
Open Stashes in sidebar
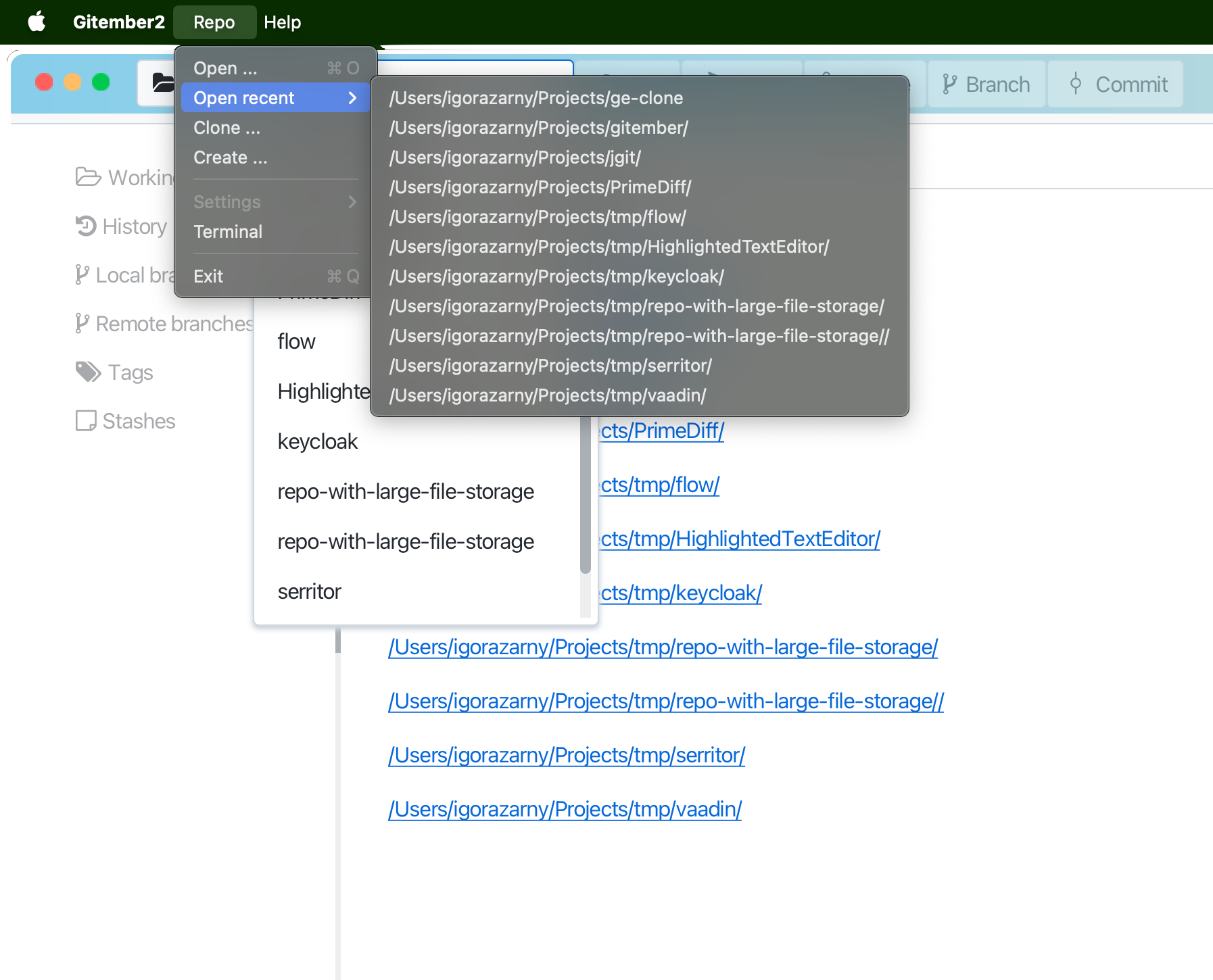pos(126,421)
